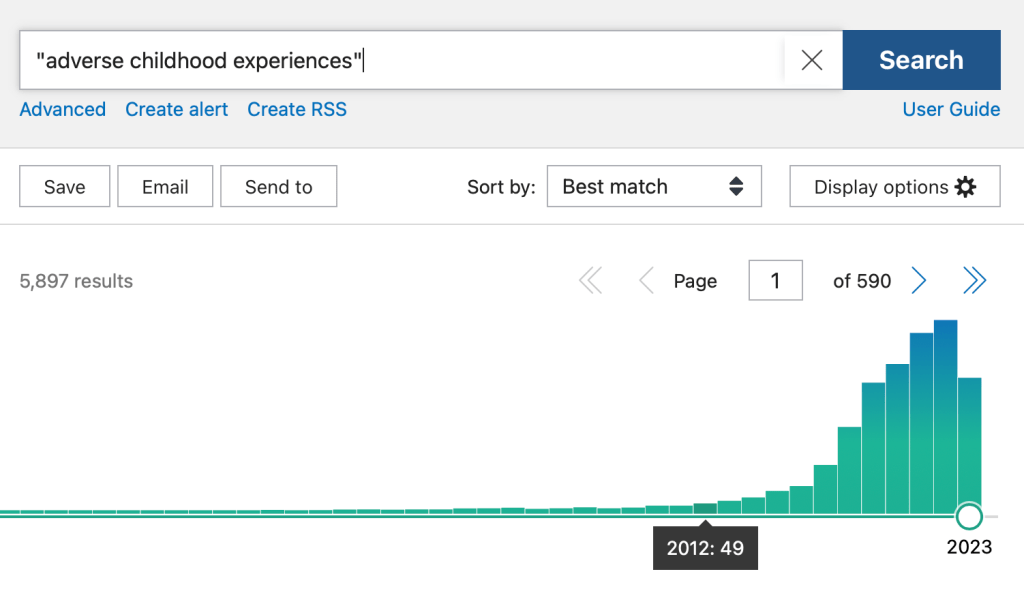Click the 2023 timeline slider handle
The image size is (1024, 589).
pos(969,516)
